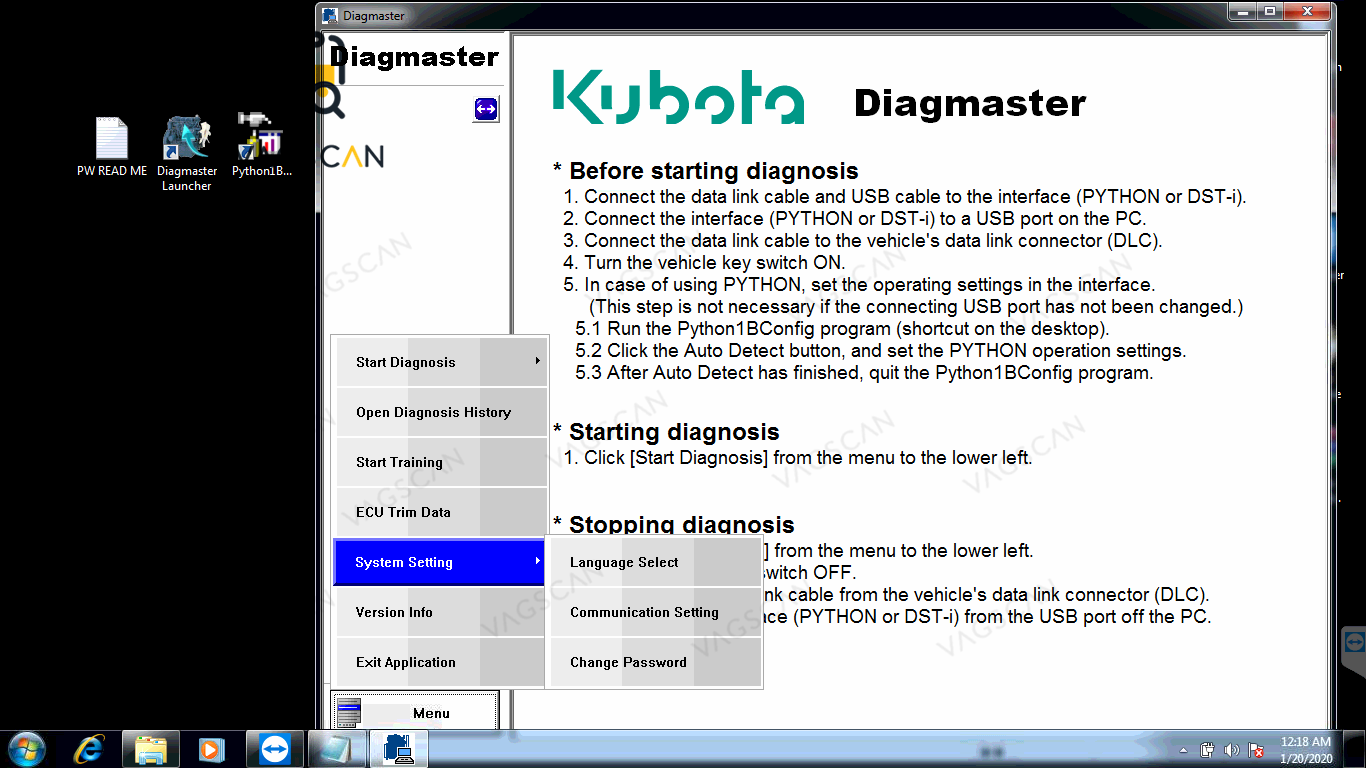This screenshot has width=1366, height=768.
Task: Click the blue double-arrow panel toggle icon
Action: tap(486, 109)
